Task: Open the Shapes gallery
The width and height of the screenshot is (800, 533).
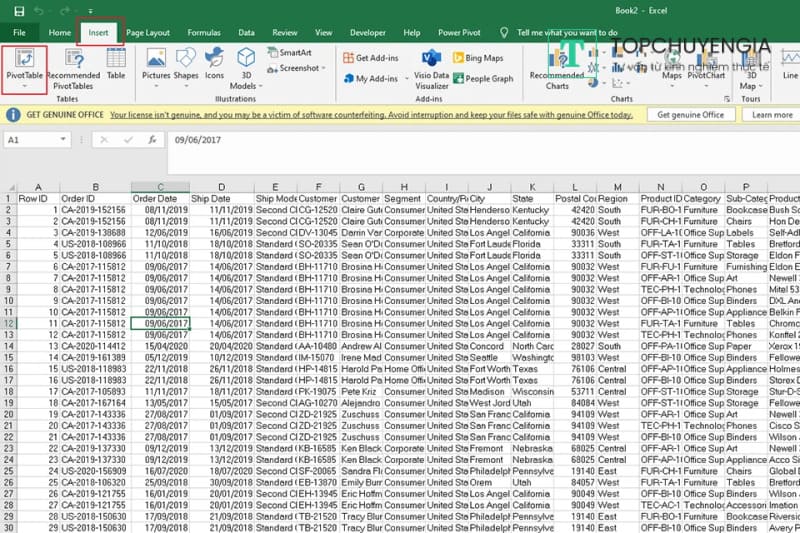Action: click(x=186, y=62)
